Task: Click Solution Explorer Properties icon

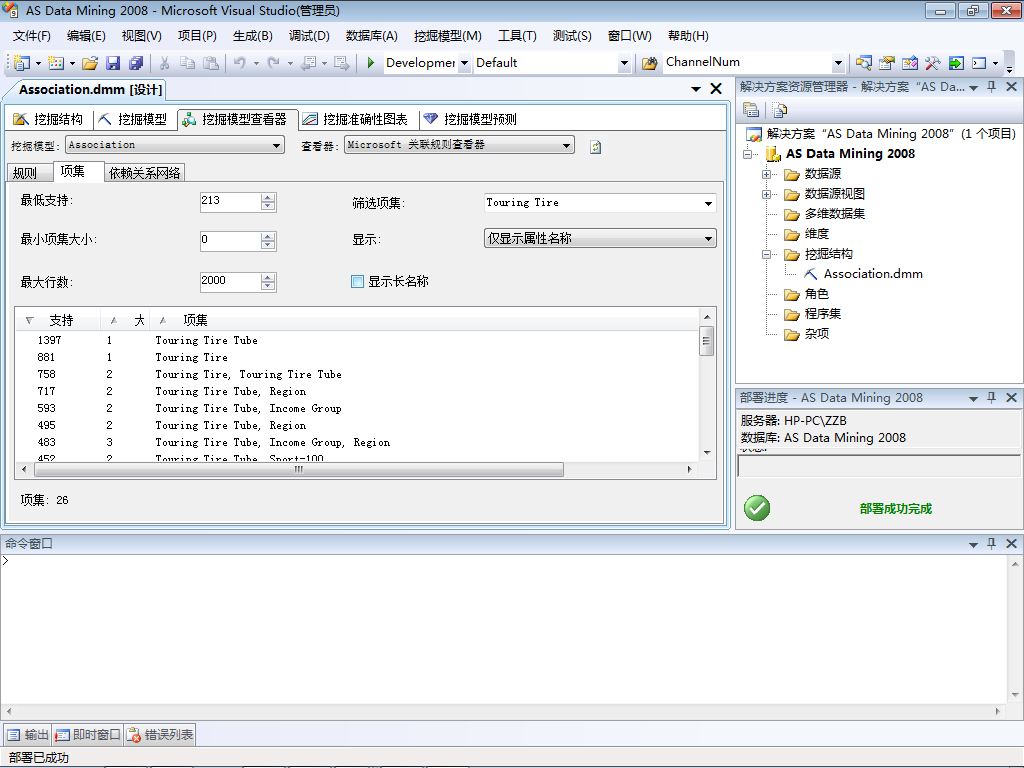Action: [x=751, y=110]
